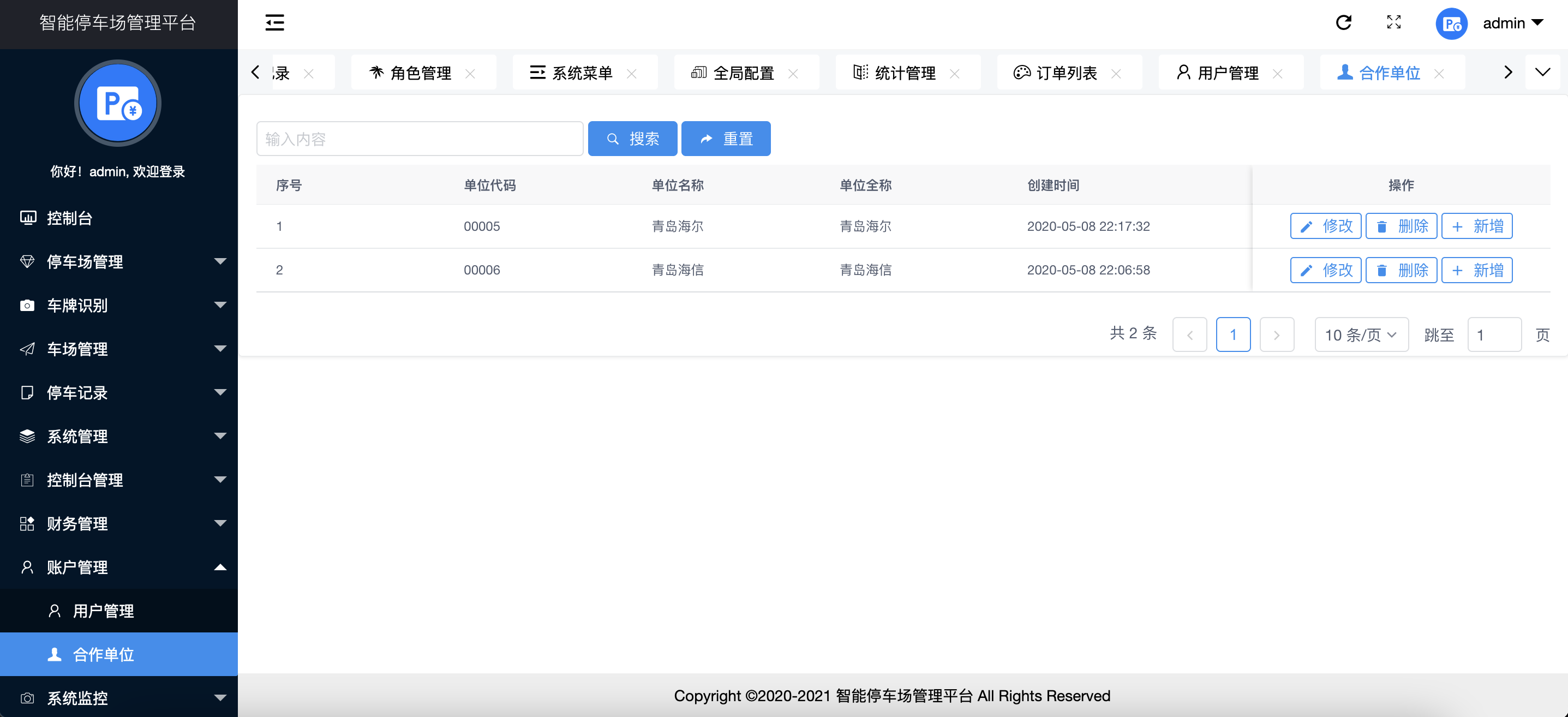Collapse the 账户管理 sidebar section
The width and height of the screenshot is (1568, 717).
tap(220, 567)
